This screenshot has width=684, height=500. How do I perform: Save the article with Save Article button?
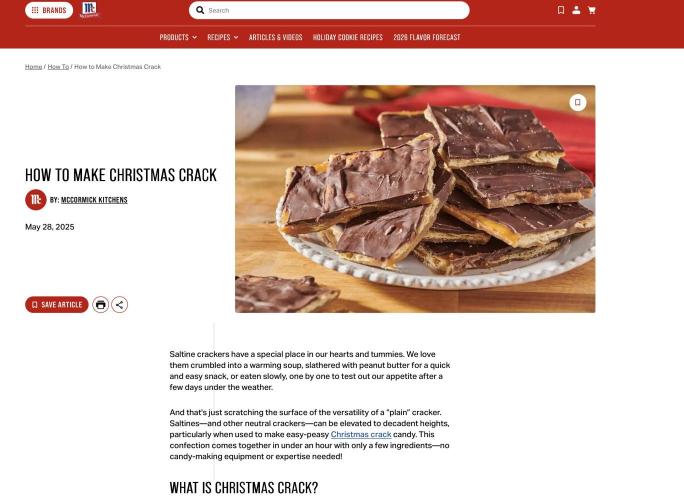point(57,305)
